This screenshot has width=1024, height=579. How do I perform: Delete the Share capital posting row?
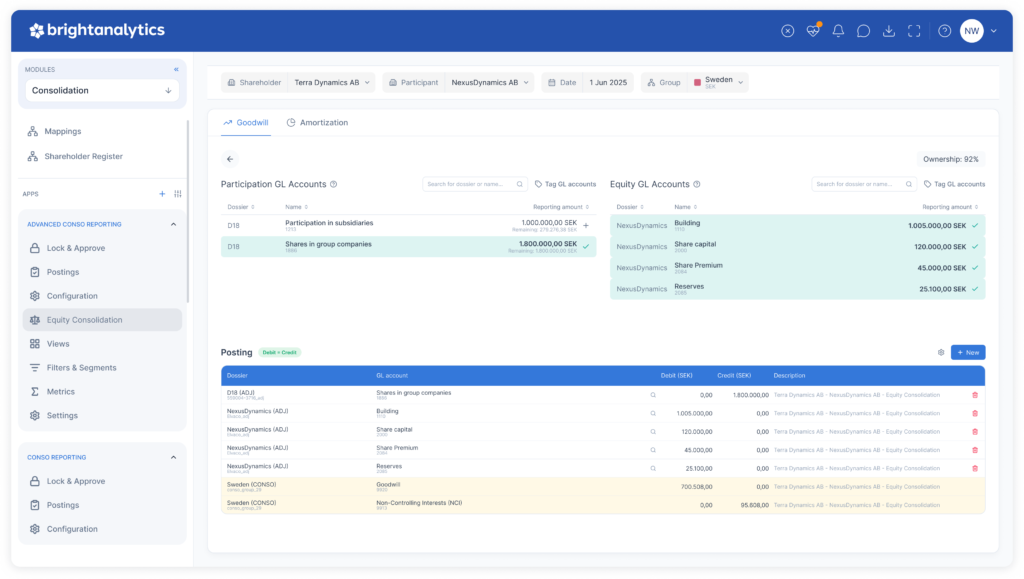[975, 431]
